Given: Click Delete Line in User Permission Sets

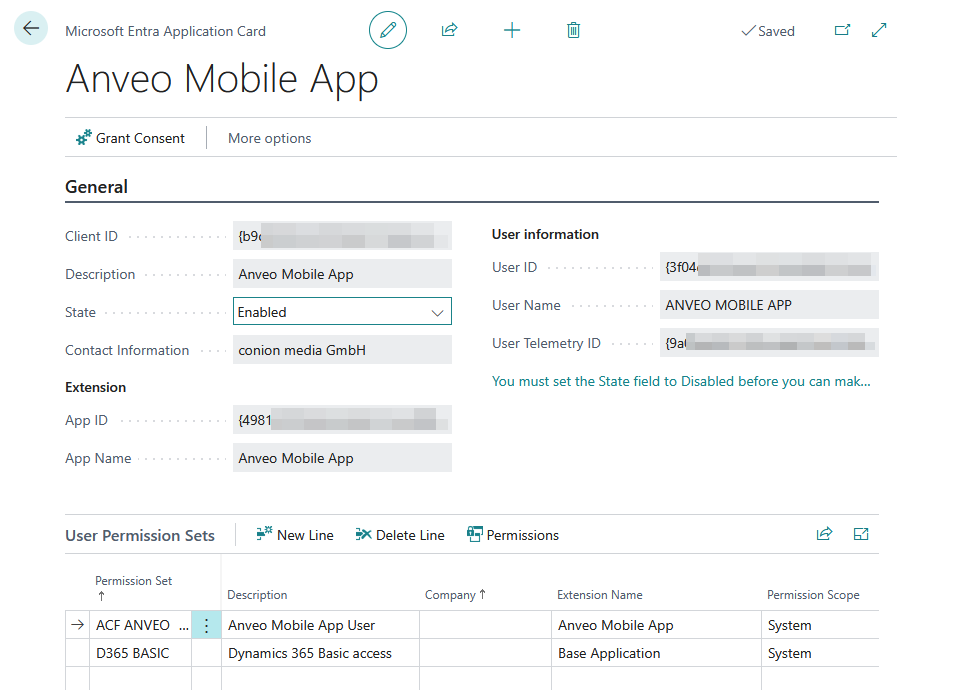Looking at the screenshot, I should (x=400, y=535).
